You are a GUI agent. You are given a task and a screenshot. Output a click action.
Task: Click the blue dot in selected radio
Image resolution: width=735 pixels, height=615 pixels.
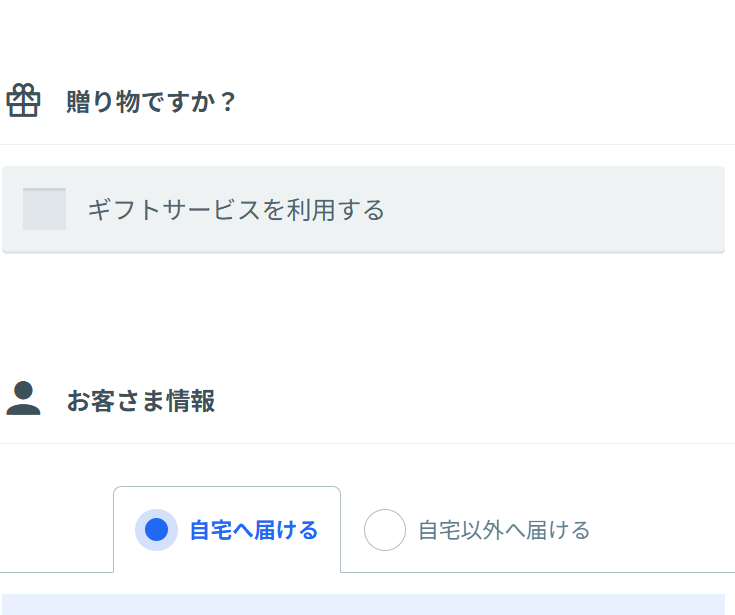coord(156,530)
